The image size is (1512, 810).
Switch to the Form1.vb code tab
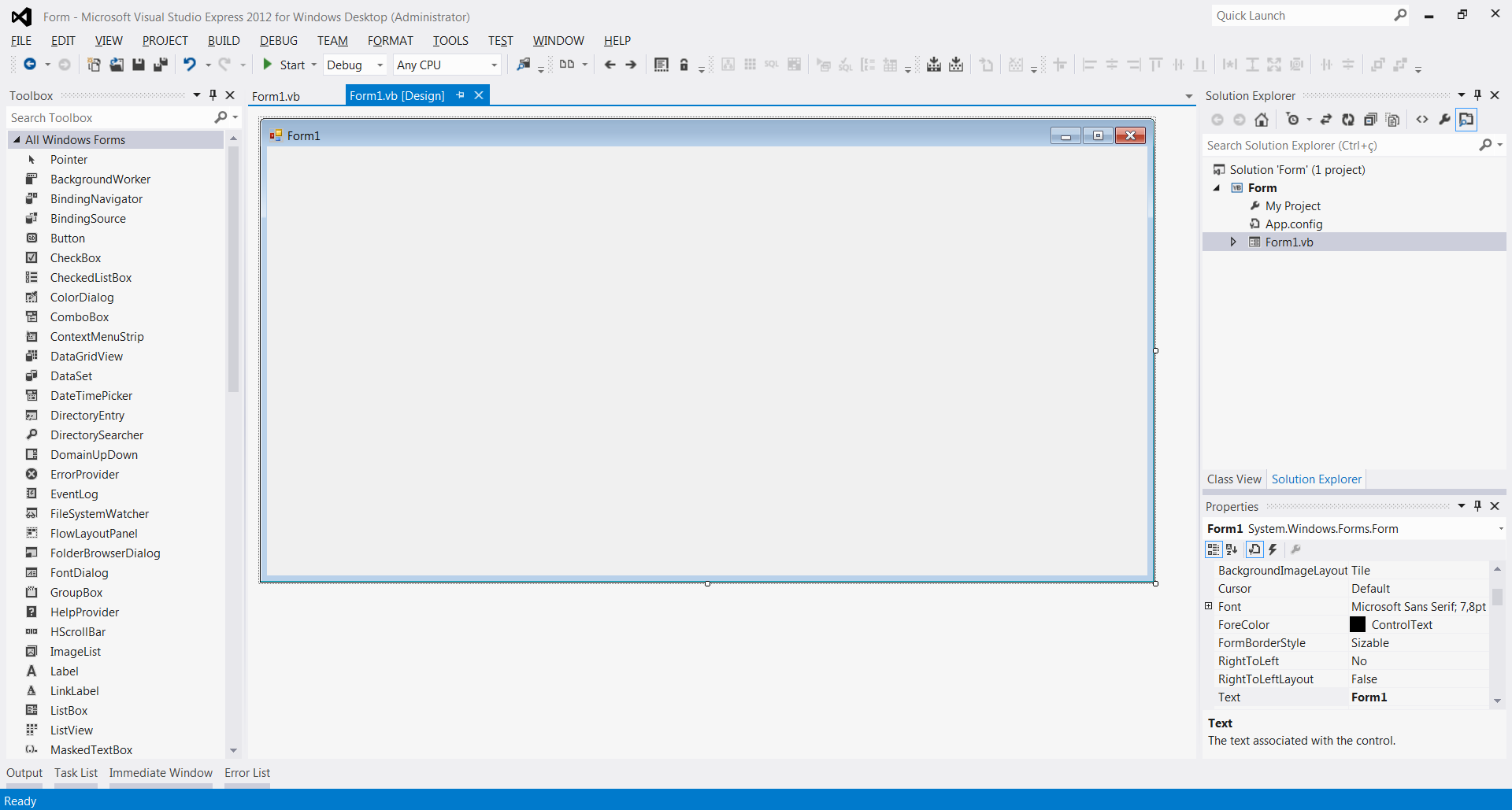click(x=276, y=96)
